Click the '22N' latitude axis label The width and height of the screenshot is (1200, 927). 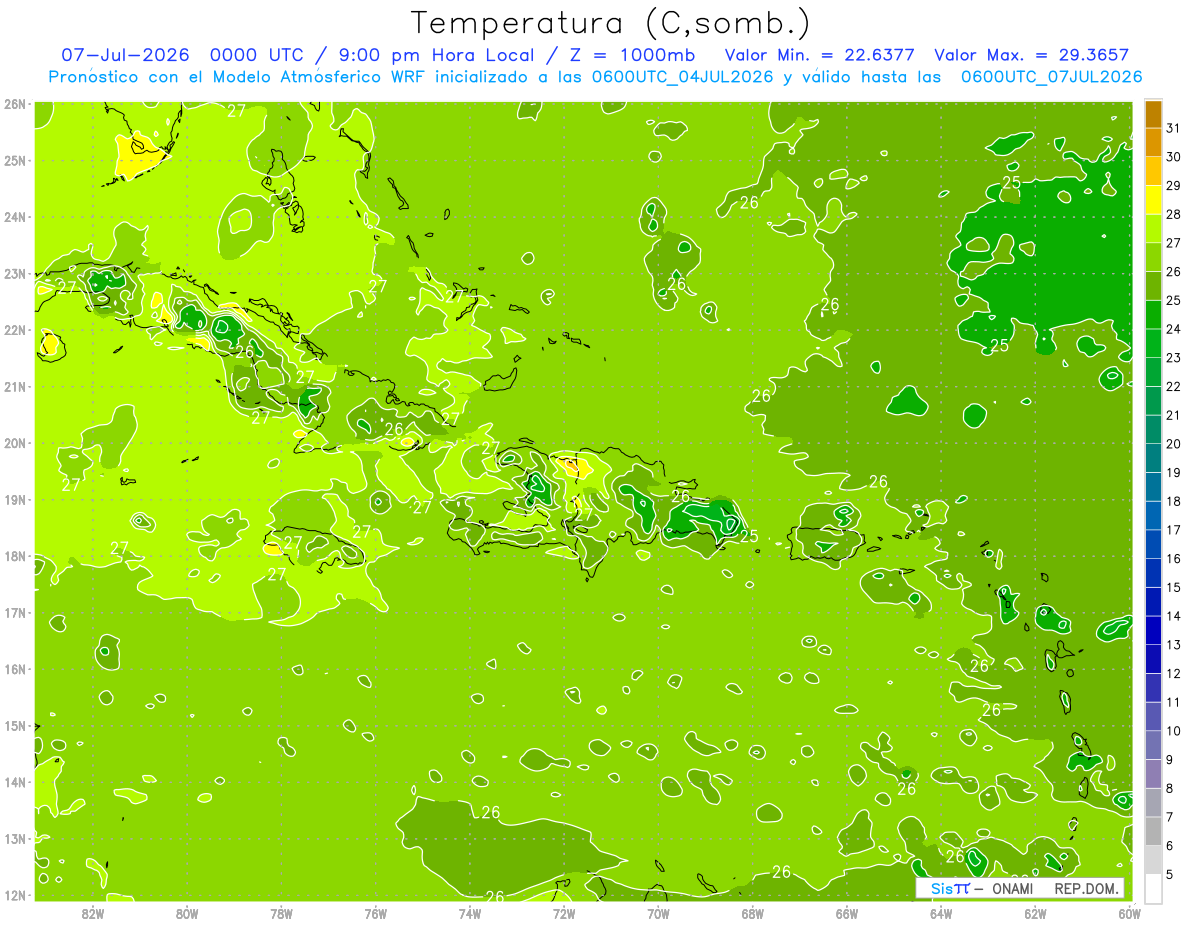point(15,330)
